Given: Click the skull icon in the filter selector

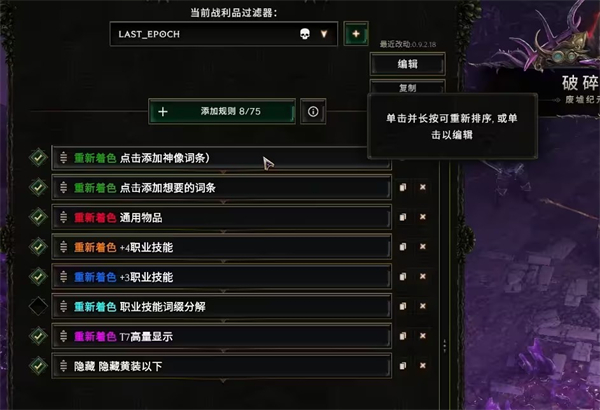Looking at the screenshot, I should tap(305, 34).
